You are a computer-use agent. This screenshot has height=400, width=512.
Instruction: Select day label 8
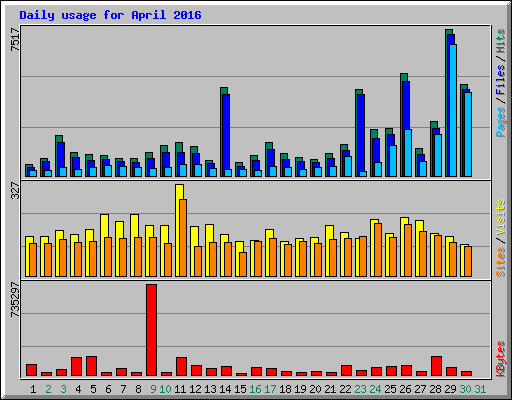[138, 389]
